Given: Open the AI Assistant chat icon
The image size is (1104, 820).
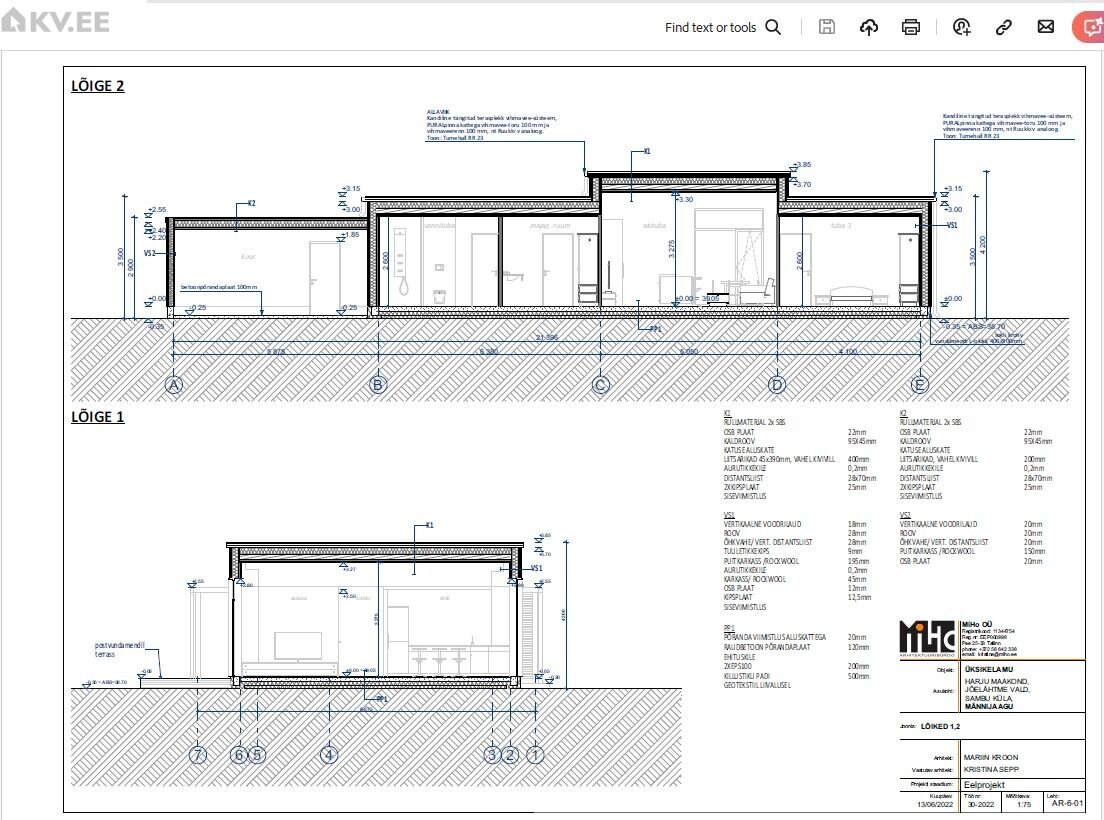Looking at the screenshot, I should click(1087, 27).
